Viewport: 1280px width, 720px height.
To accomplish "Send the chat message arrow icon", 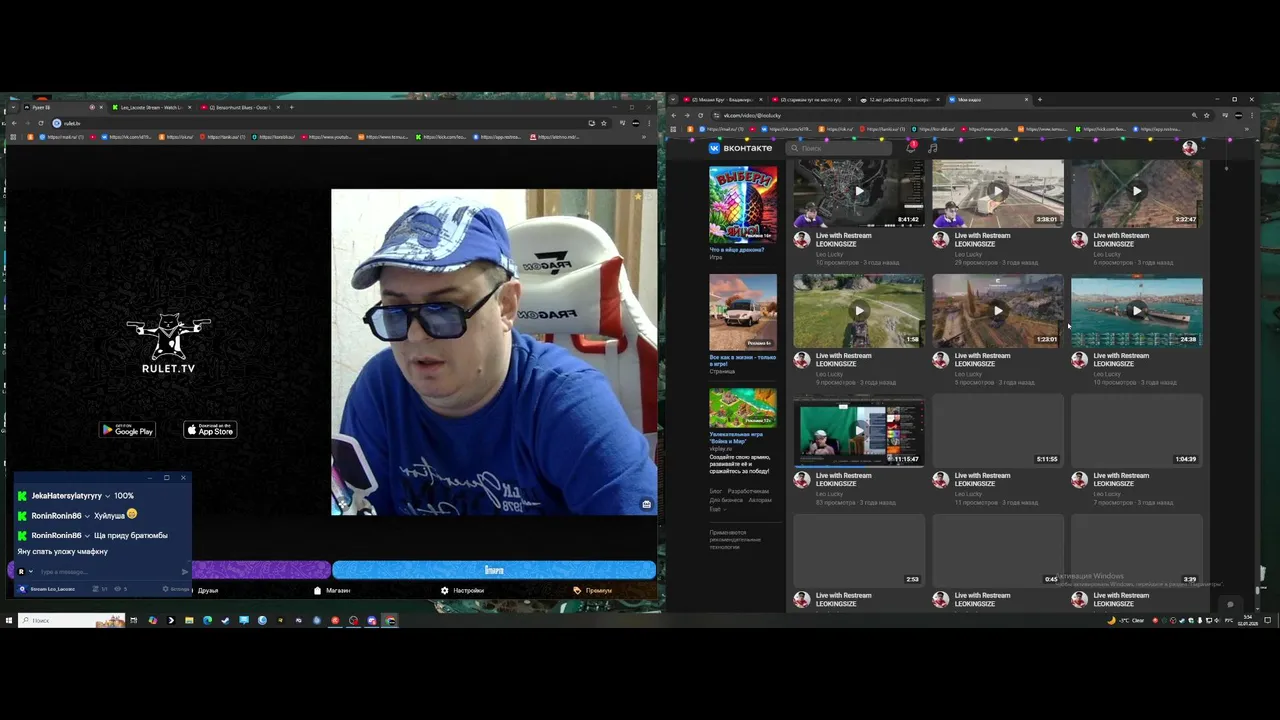I will point(184,572).
